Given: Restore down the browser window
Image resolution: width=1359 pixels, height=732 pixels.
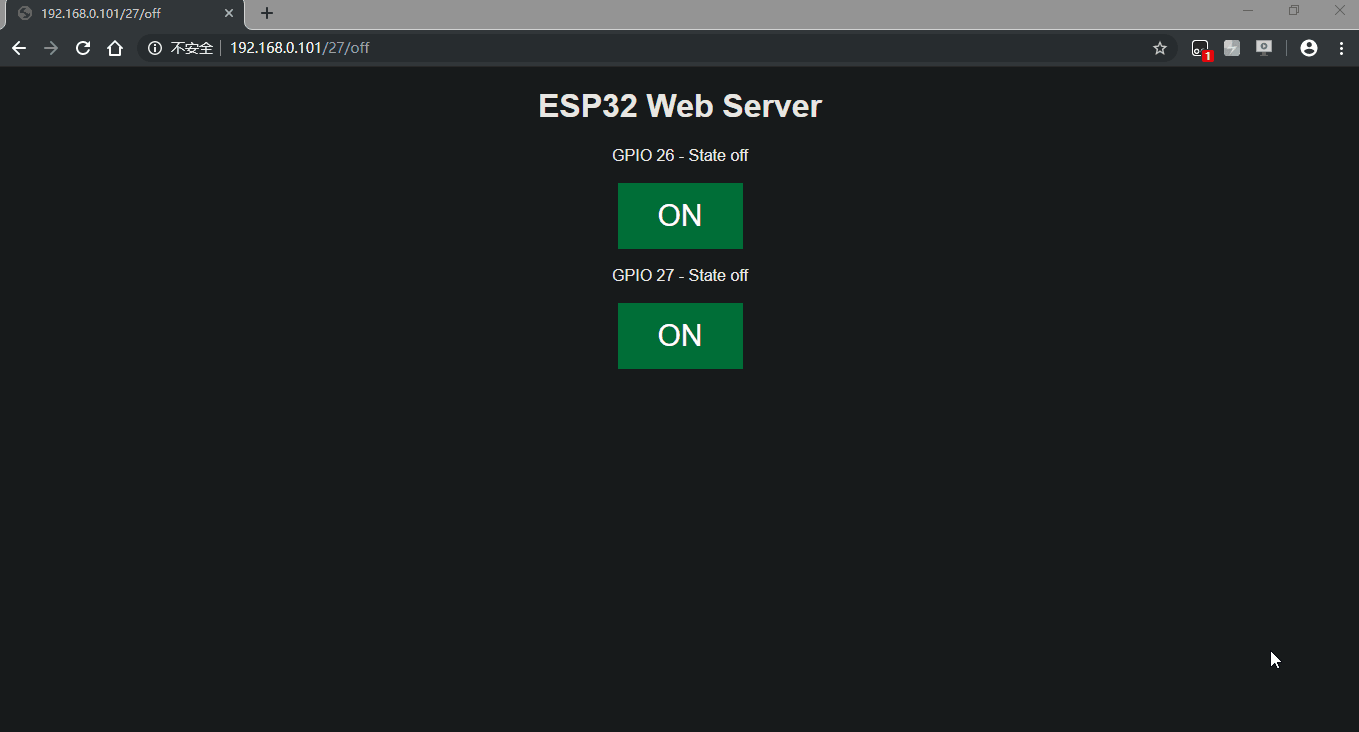Looking at the screenshot, I should click(1294, 11).
